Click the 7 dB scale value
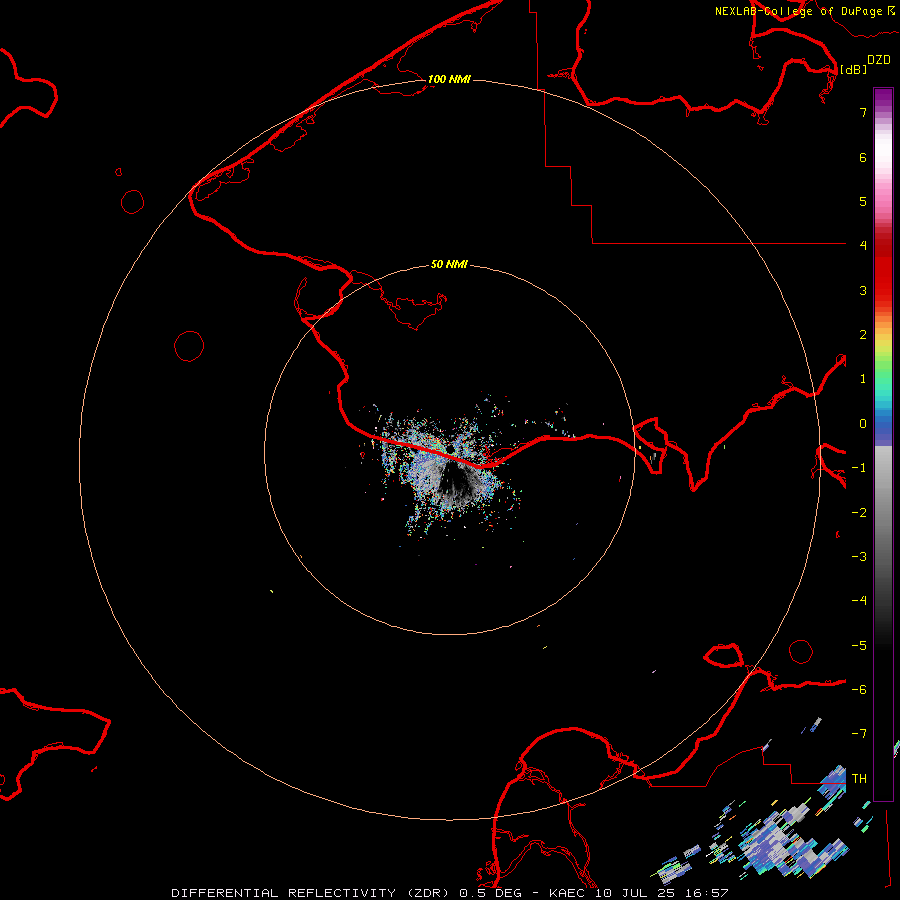This screenshot has width=900, height=900. [x=863, y=112]
